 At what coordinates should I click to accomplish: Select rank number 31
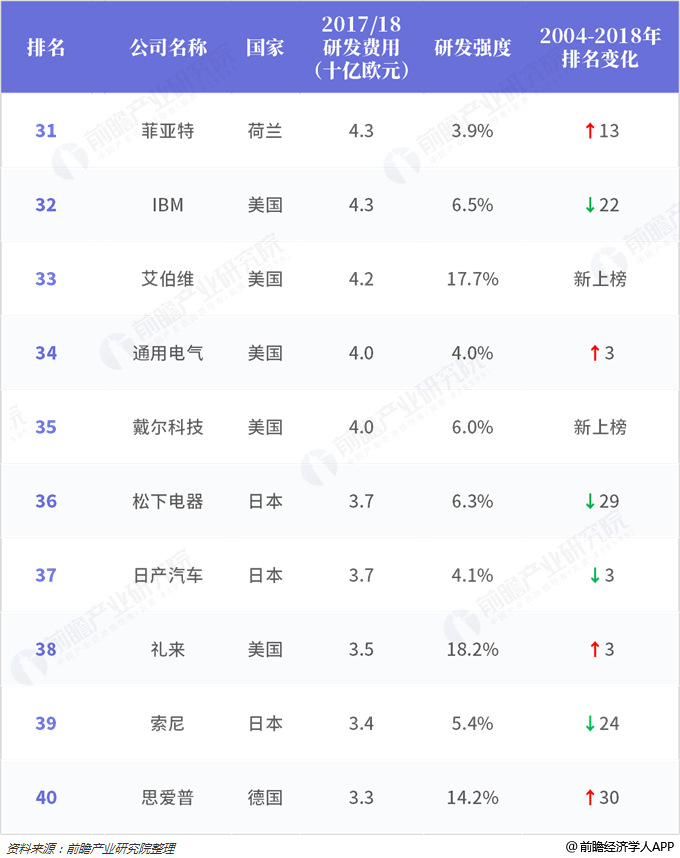click(46, 131)
